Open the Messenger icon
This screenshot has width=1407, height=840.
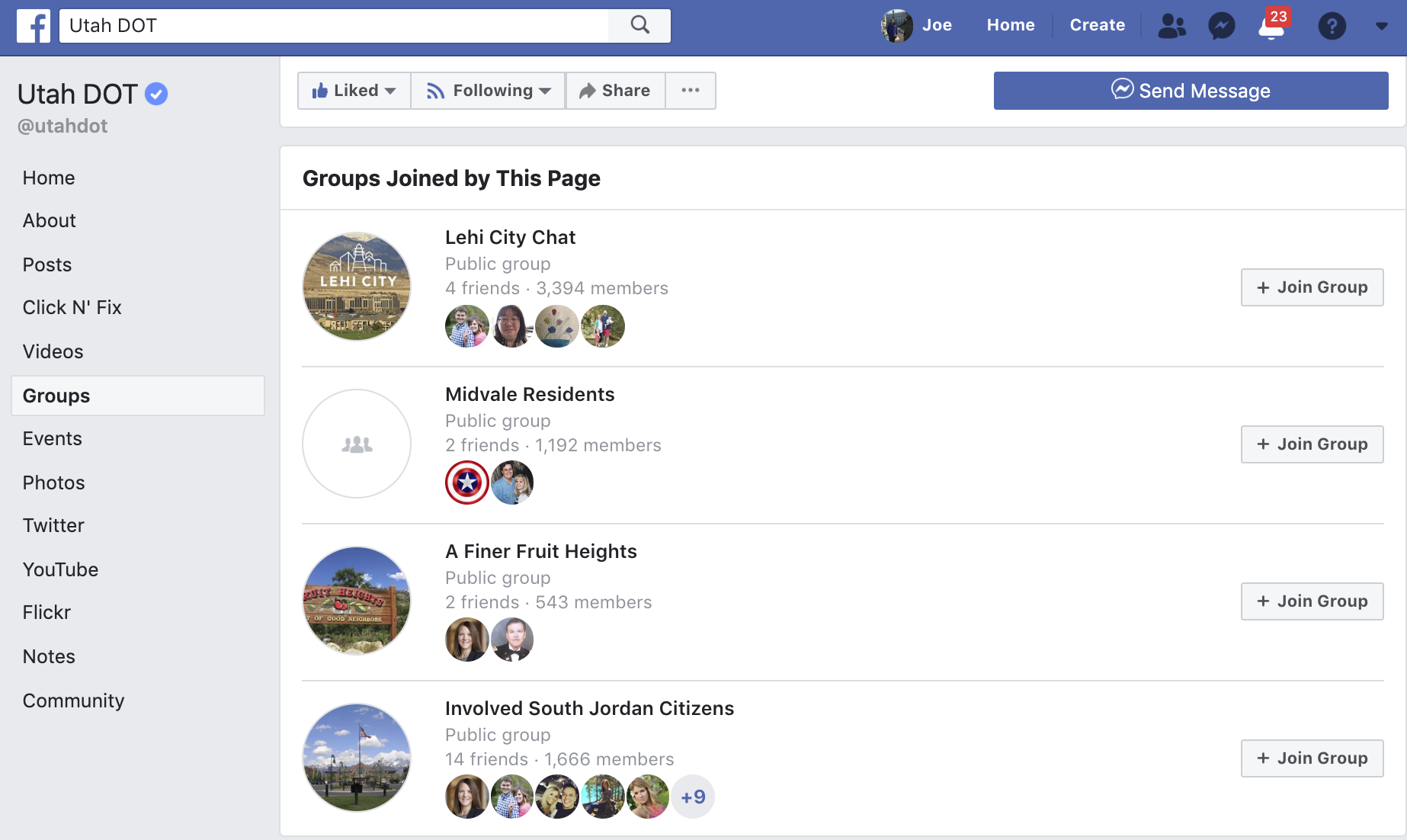pos(1222,25)
